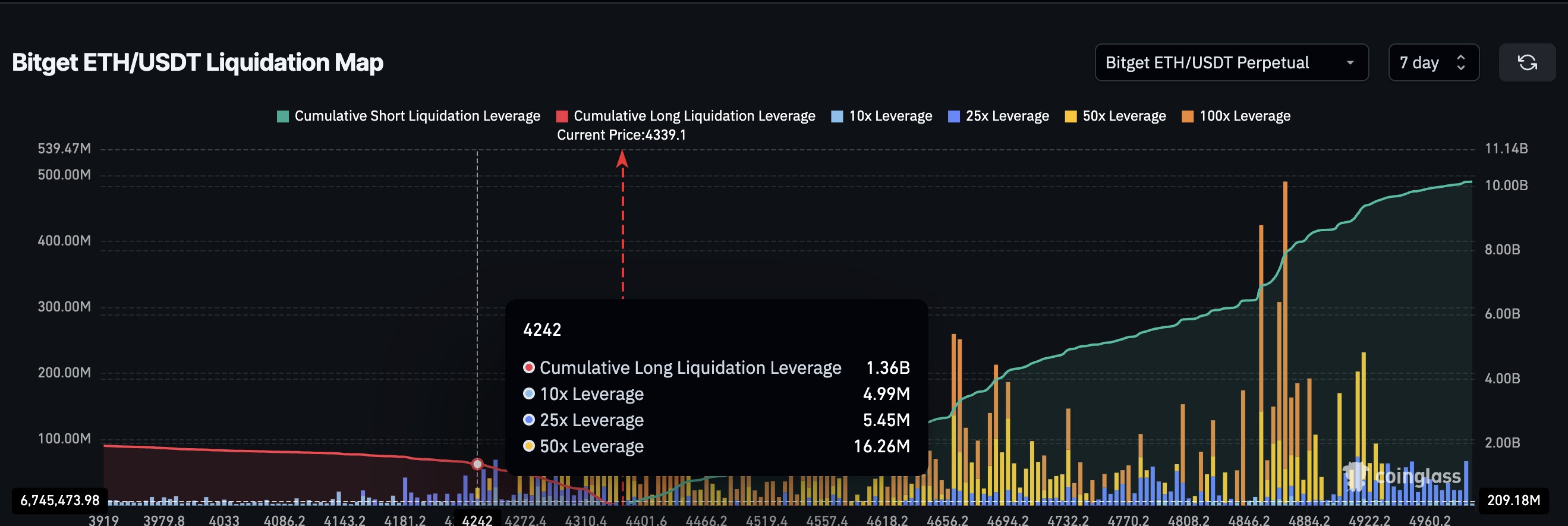This screenshot has height=526, width=1568.
Task: Click the 4732.2 price label on x-axis
Action: pos(1068,520)
